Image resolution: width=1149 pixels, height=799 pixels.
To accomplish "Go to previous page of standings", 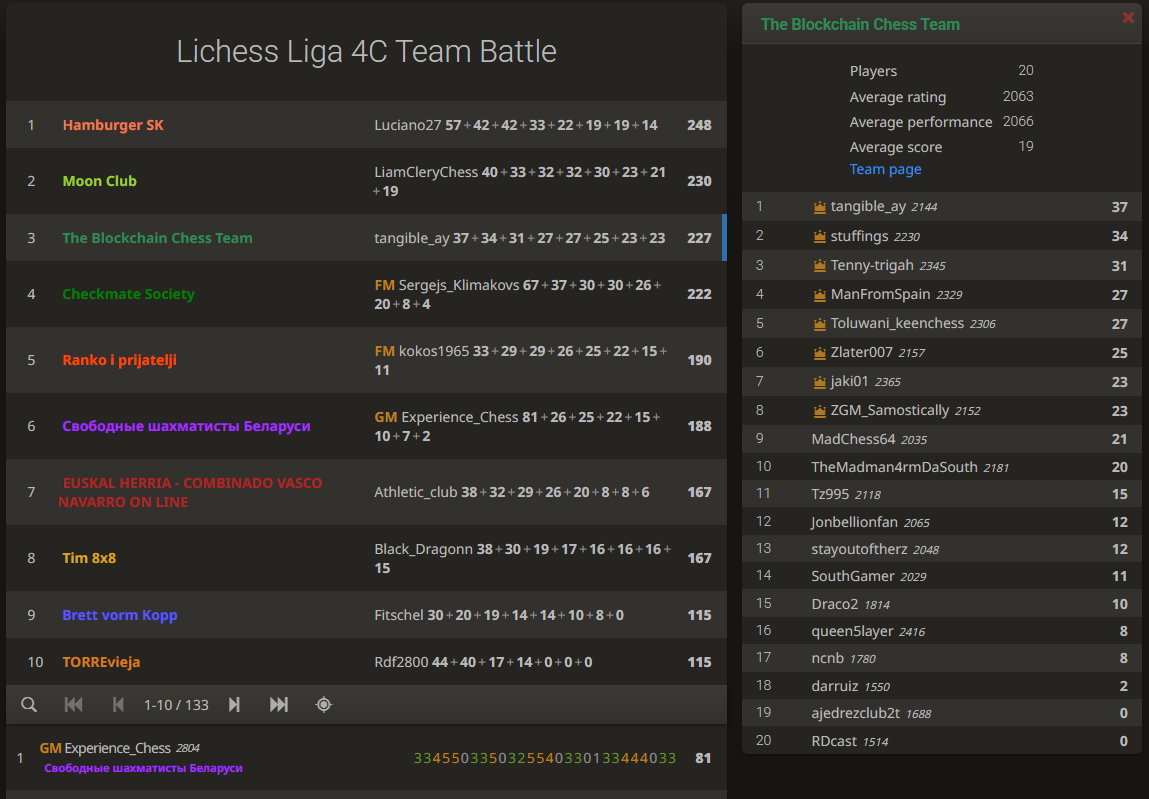I will (118, 705).
